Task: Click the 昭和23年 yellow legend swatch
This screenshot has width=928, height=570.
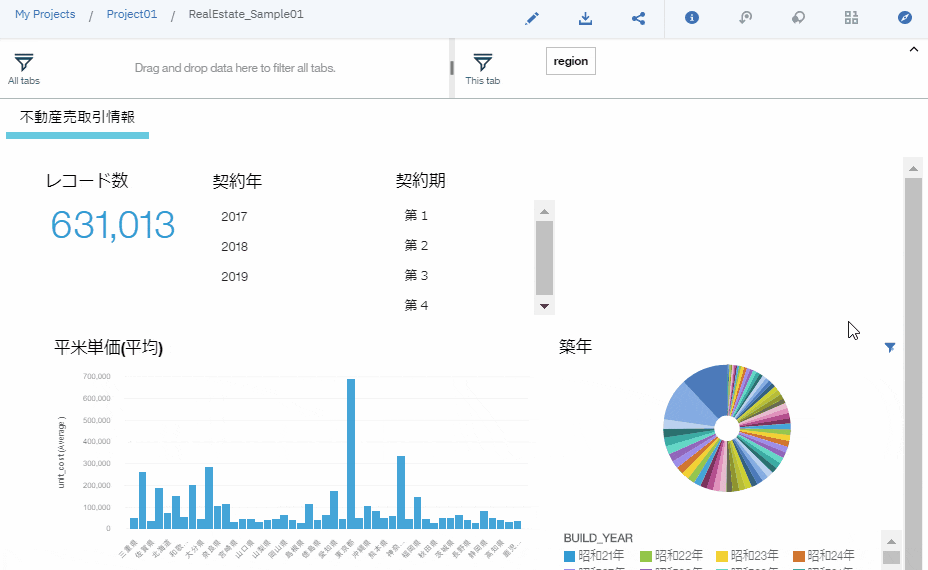Action: [x=721, y=556]
